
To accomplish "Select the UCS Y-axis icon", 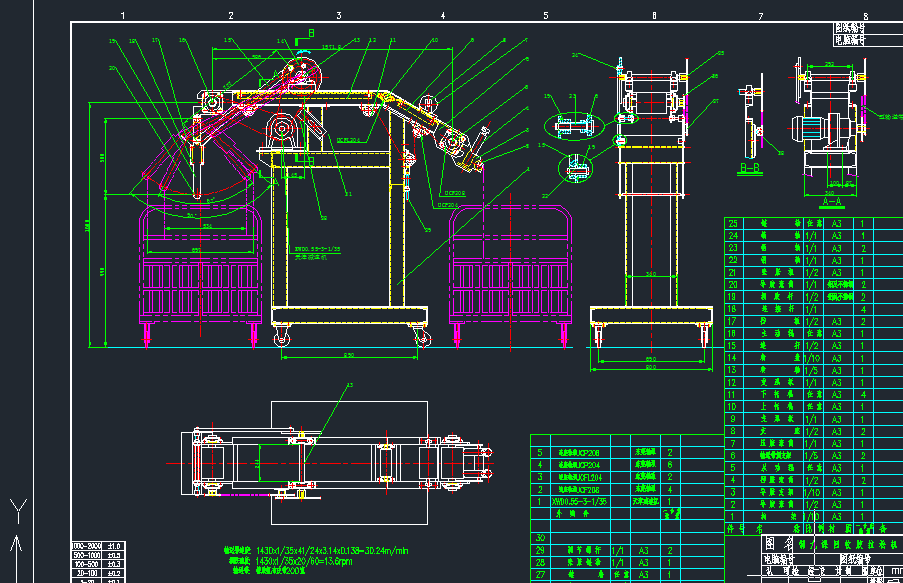I will pos(18,511).
